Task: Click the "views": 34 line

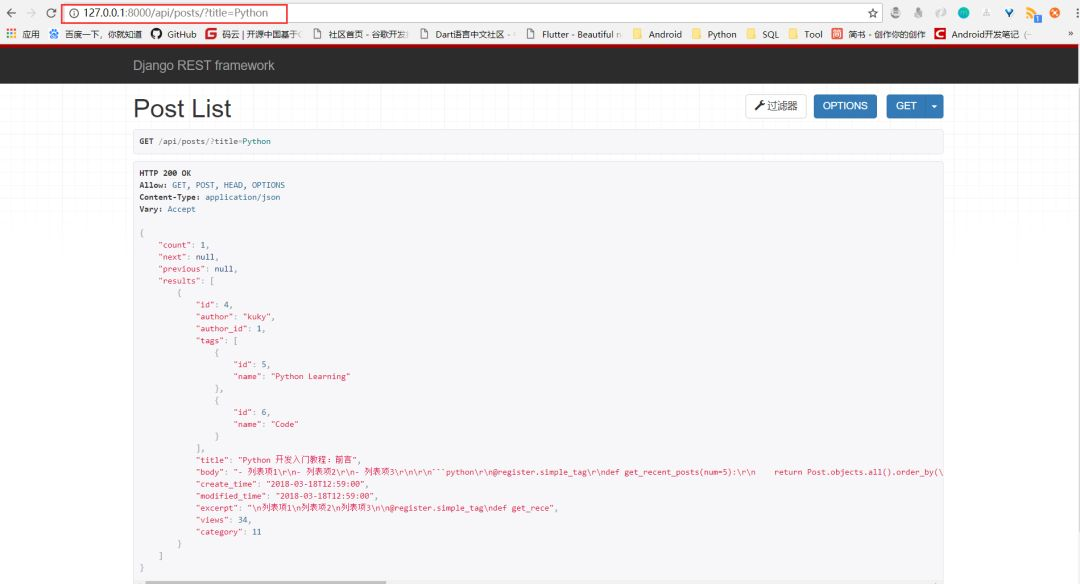Action: 224,520
